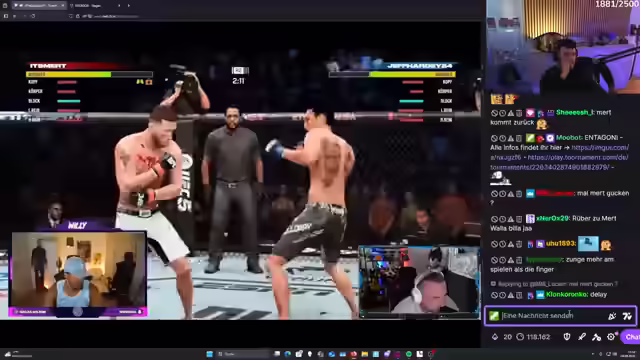The height and width of the screenshot is (360, 640).
Task: Open uhu1893 username in chat
Action: (560, 244)
